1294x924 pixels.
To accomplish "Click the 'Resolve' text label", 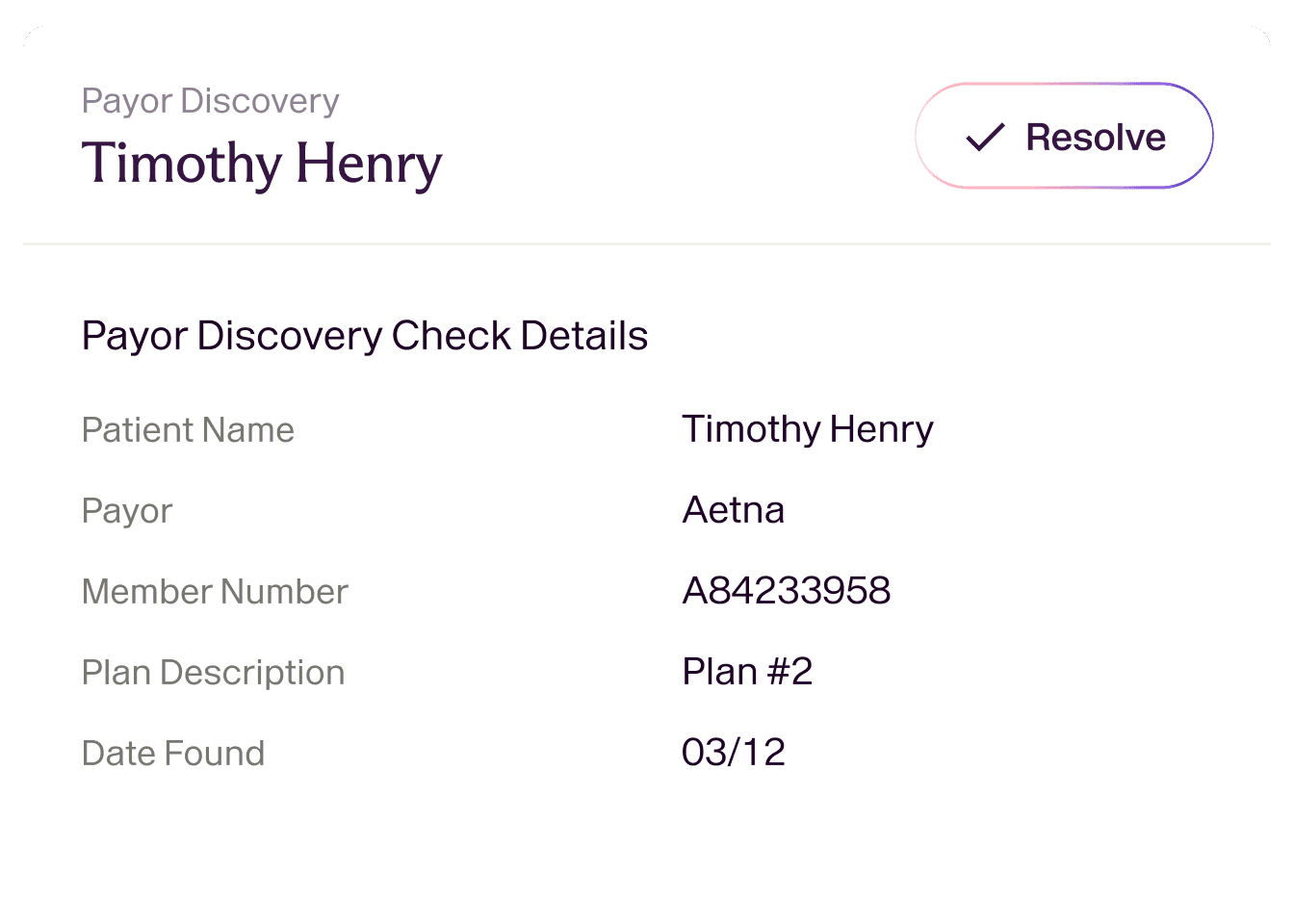I will 1096,138.
